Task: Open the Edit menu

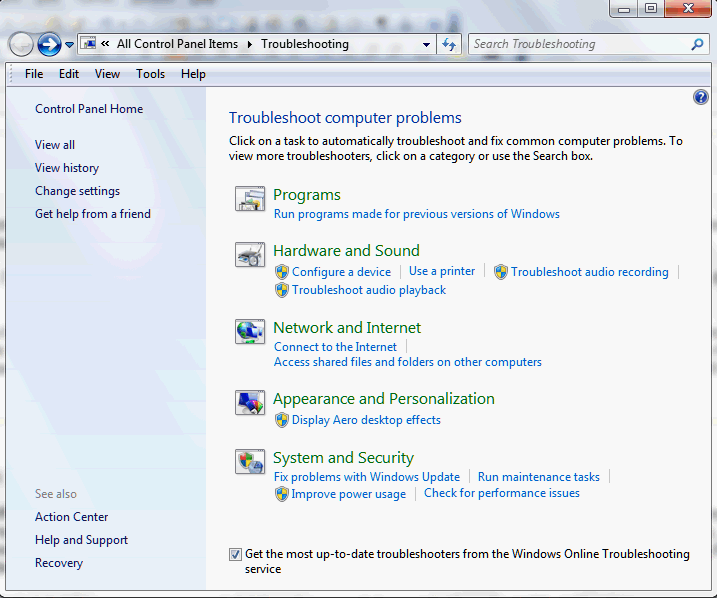Action: 69,74
